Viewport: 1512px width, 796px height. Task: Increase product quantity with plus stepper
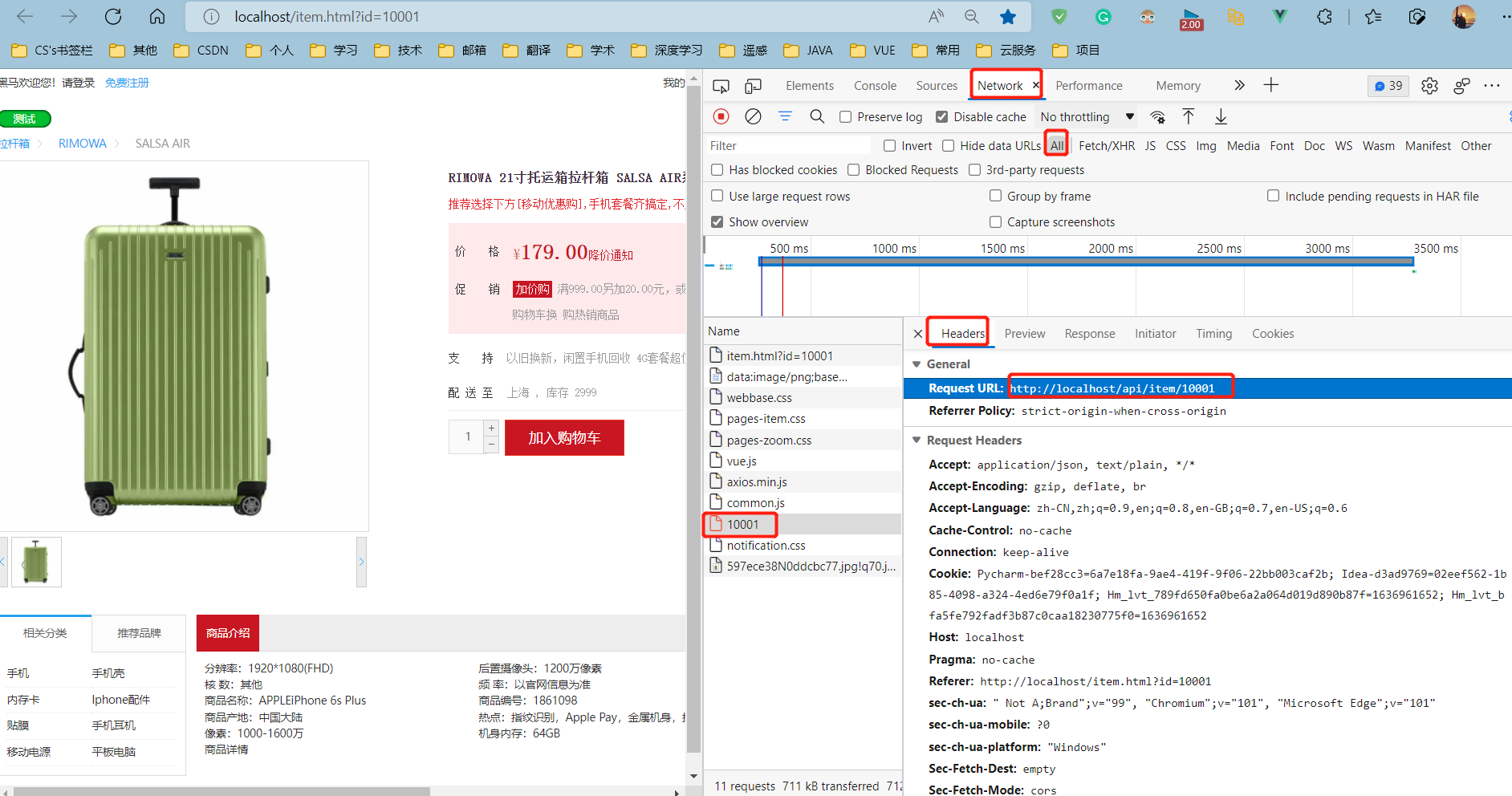(x=491, y=428)
